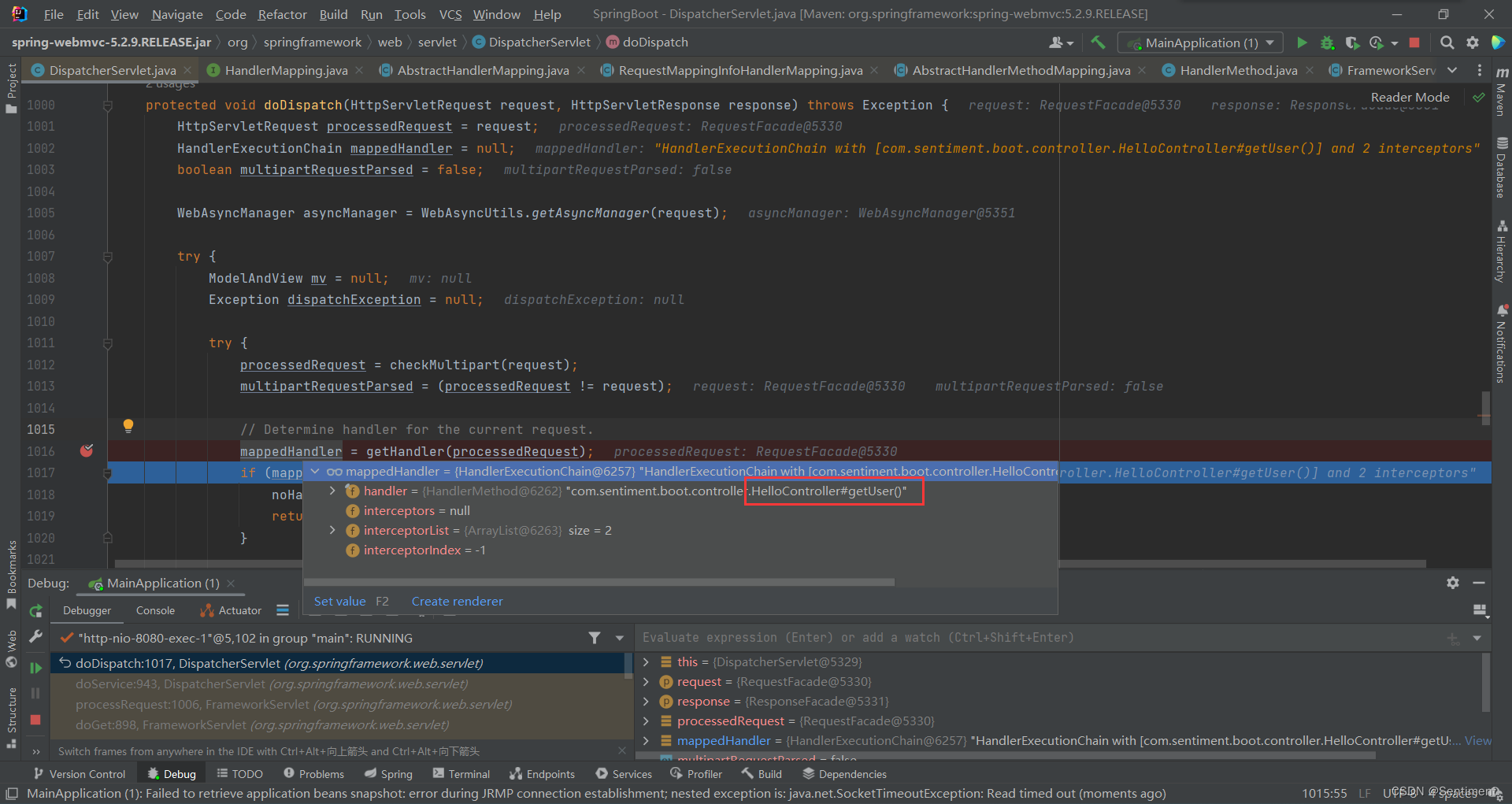Open the Version Control tool window

[79, 774]
